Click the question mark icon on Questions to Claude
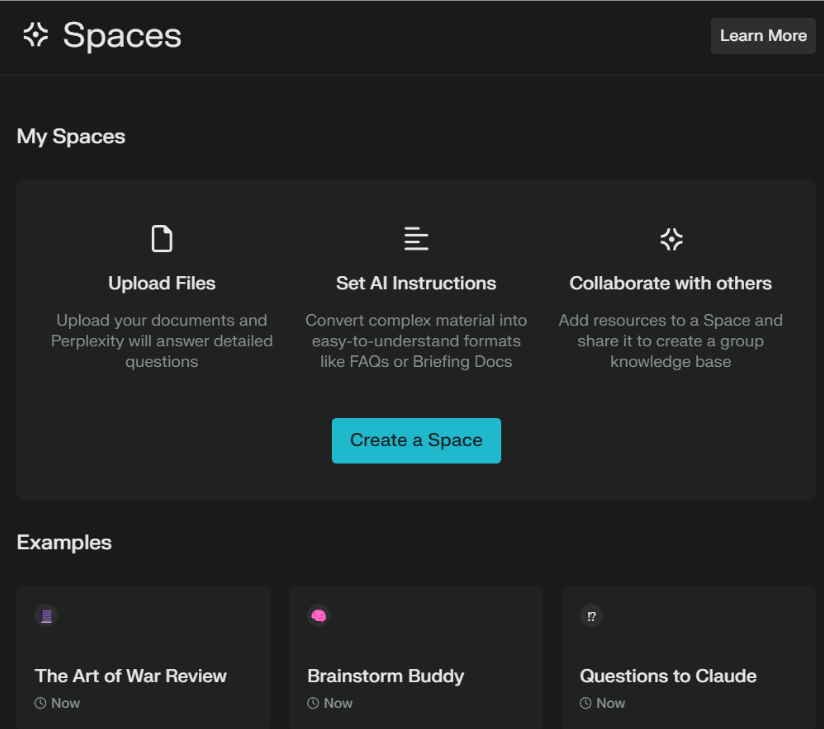The height and width of the screenshot is (729, 824). [x=591, y=616]
